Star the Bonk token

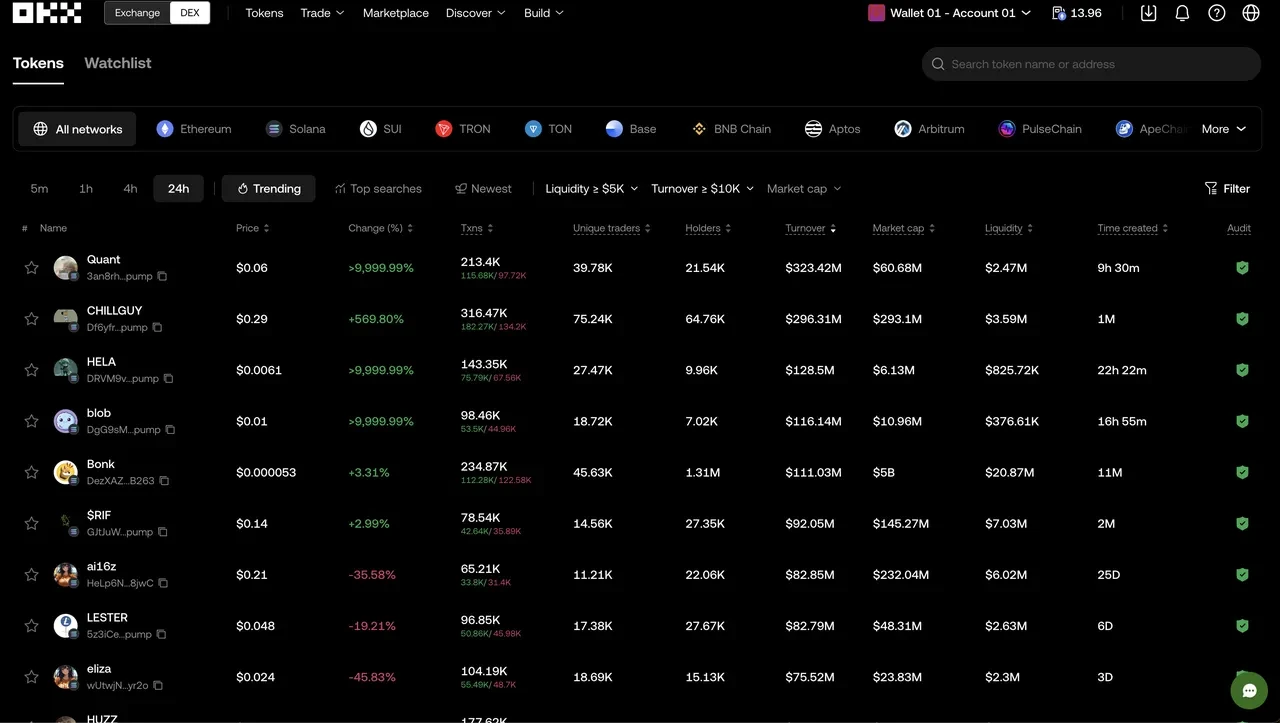[x=31, y=472]
